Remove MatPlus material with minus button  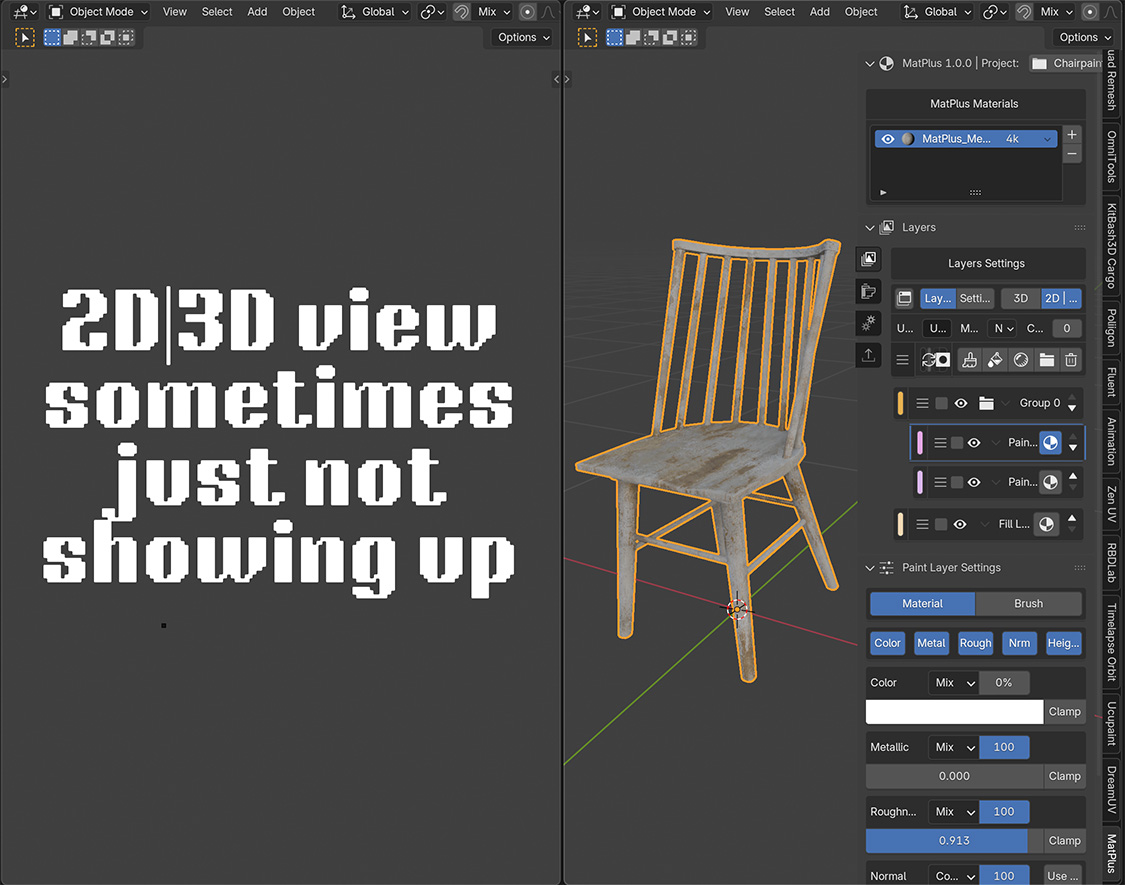point(1072,154)
